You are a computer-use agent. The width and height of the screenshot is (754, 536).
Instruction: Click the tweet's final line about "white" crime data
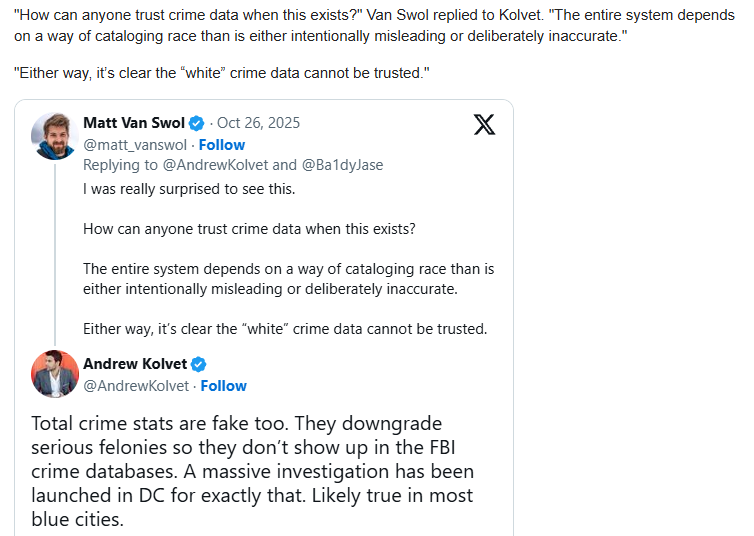click(x=285, y=329)
